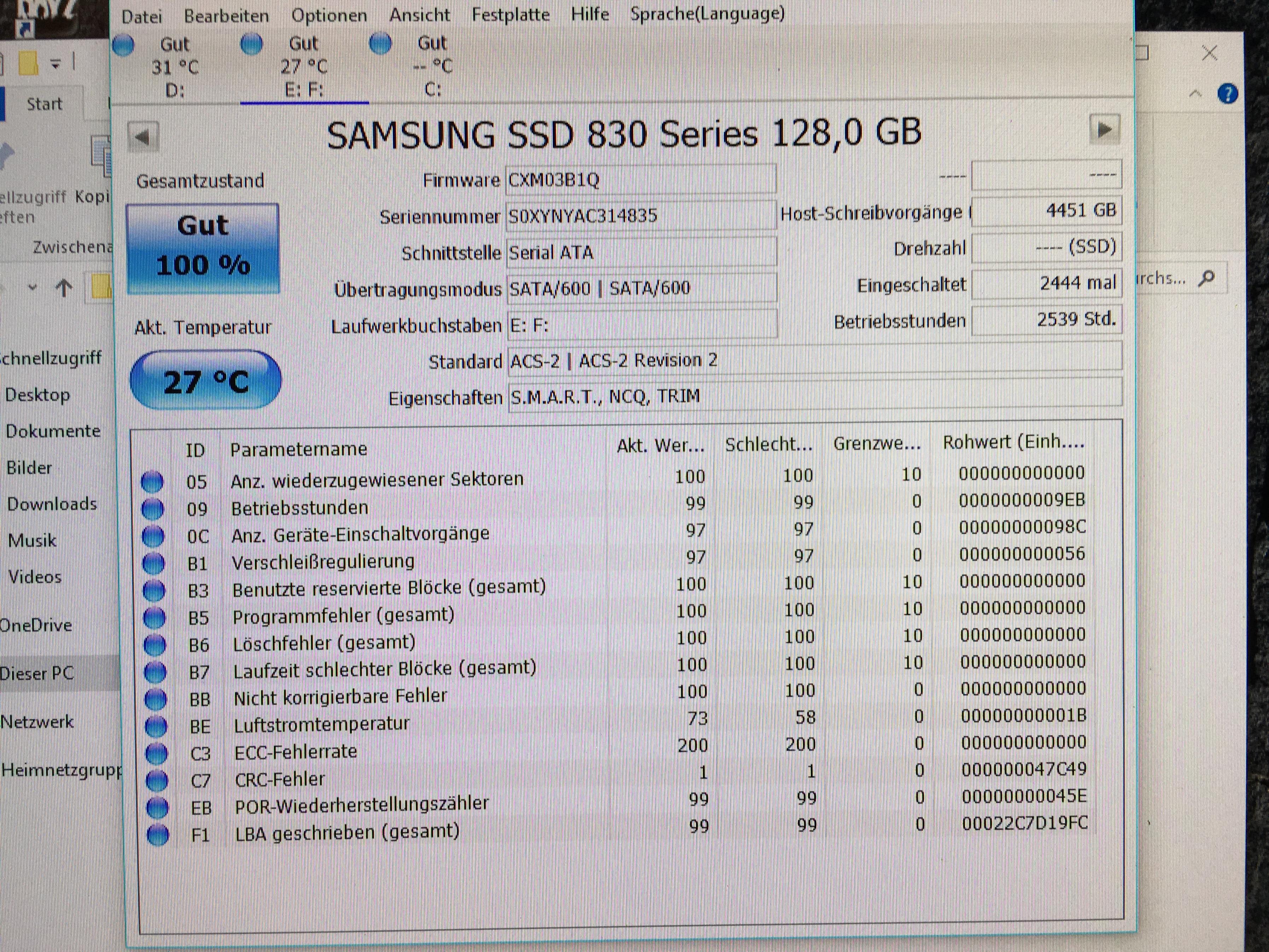Select the D: drive status icon

(x=124, y=45)
